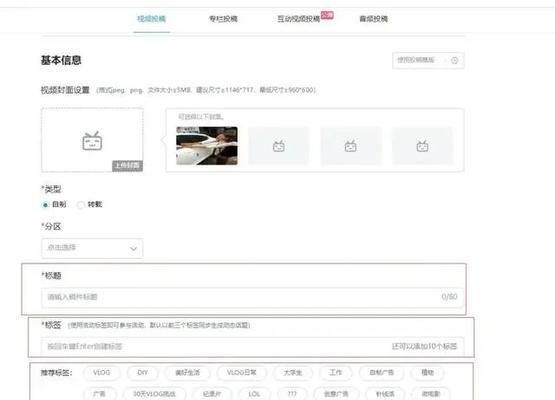Pick the last empty cover placeholder
This screenshot has height=400, width=555.
(423, 145)
